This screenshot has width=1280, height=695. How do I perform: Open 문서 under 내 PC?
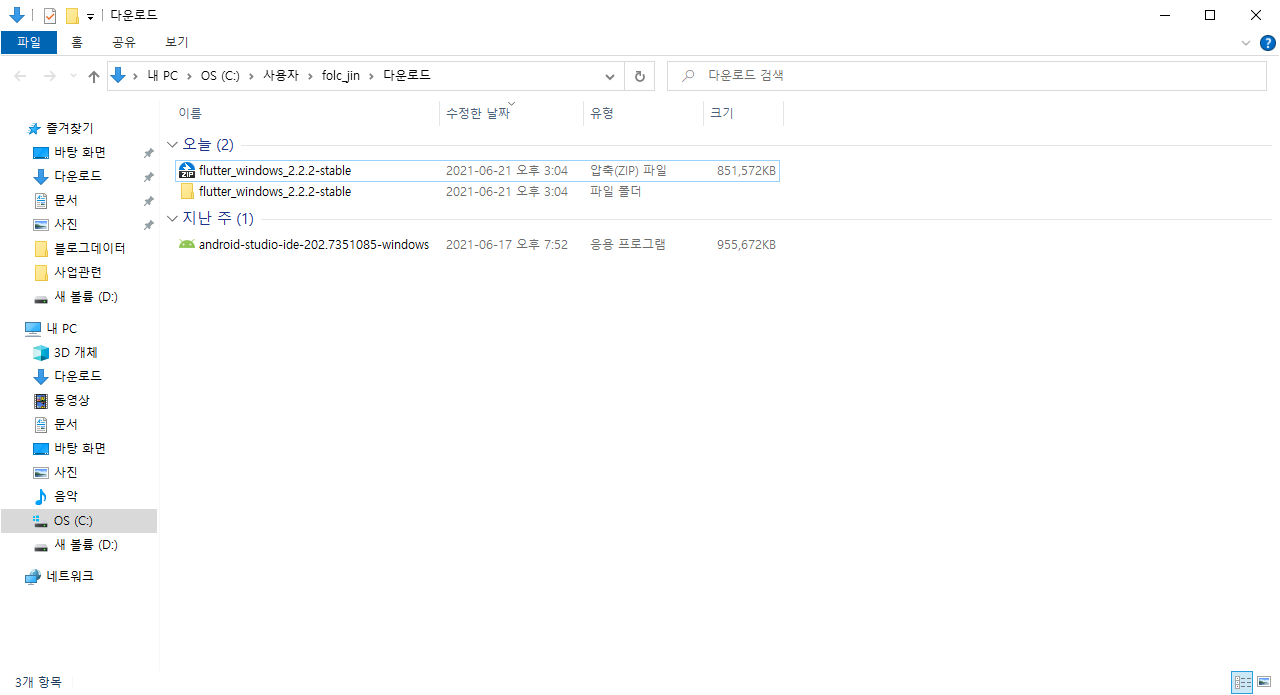[66, 425]
